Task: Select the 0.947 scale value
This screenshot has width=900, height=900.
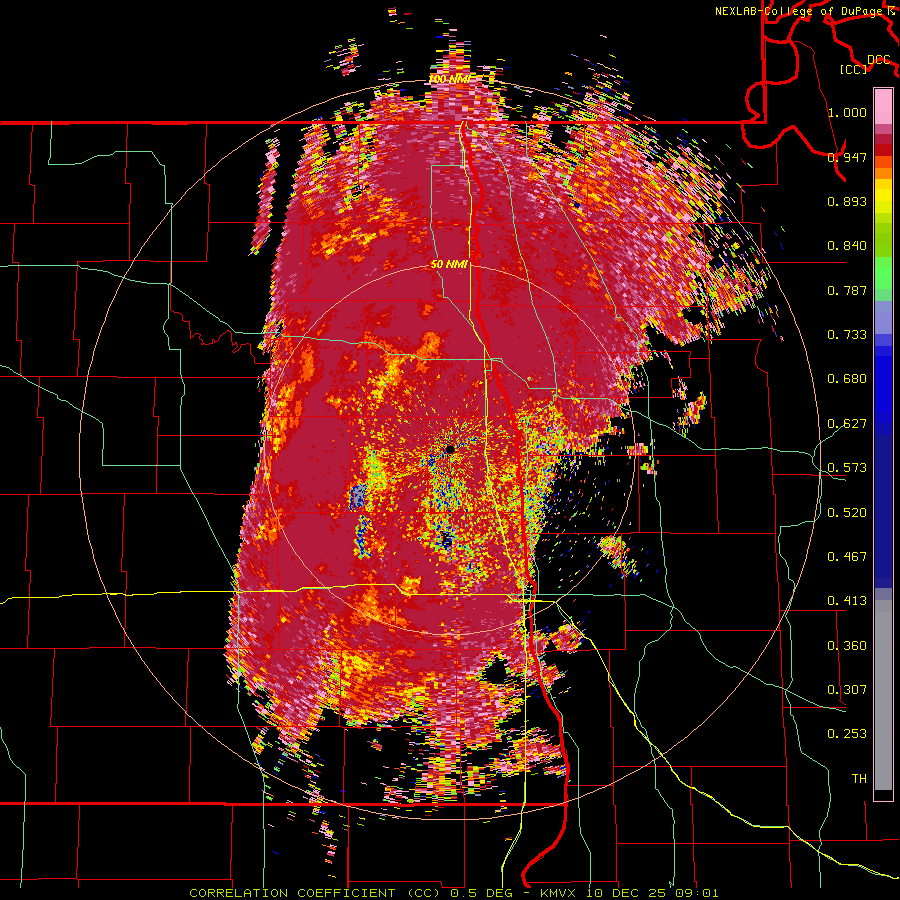Action: (847, 157)
